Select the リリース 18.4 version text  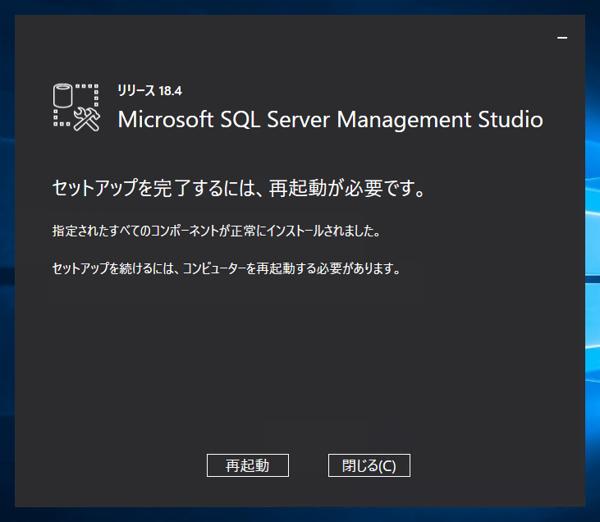tap(150, 91)
